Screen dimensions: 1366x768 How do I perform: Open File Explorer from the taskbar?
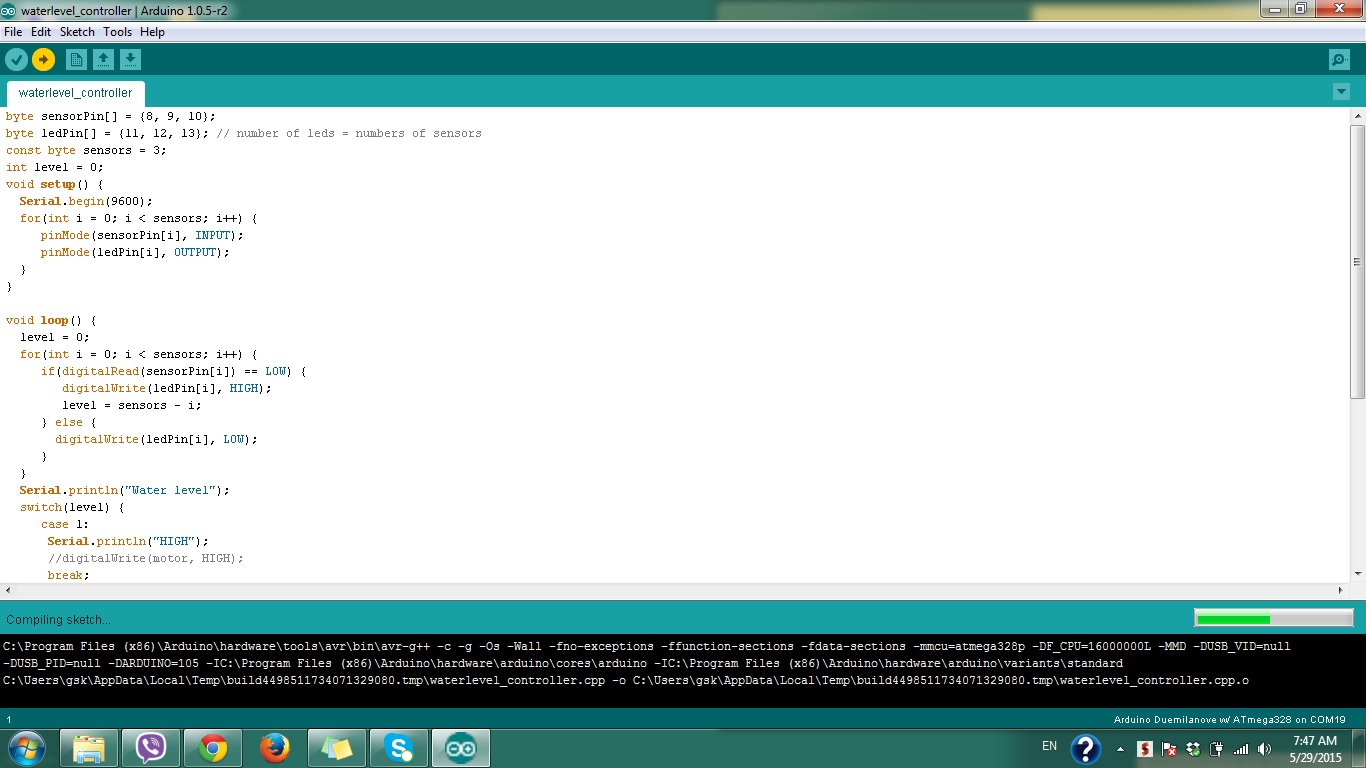tap(89, 748)
